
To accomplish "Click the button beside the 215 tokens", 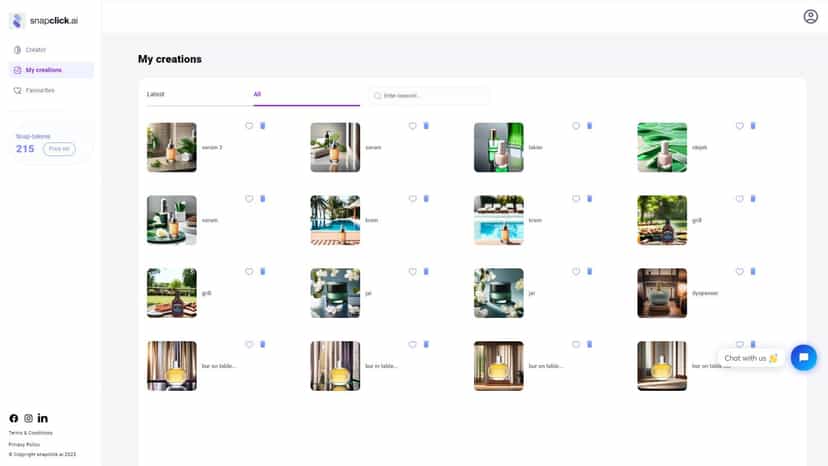I will (x=59, y=149).
